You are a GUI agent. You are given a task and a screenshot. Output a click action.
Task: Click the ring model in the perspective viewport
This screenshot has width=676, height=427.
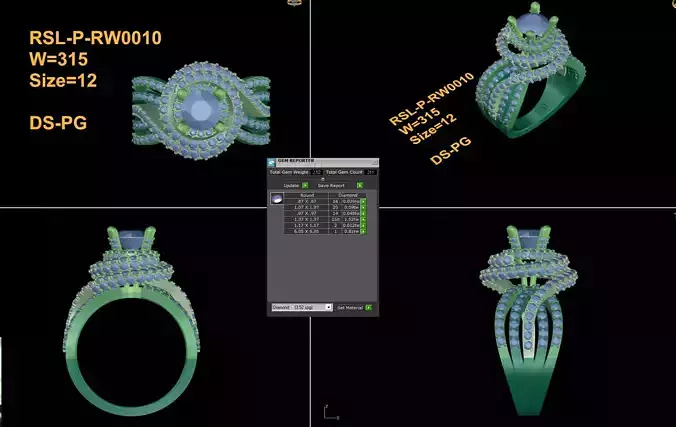pos(530,71)
